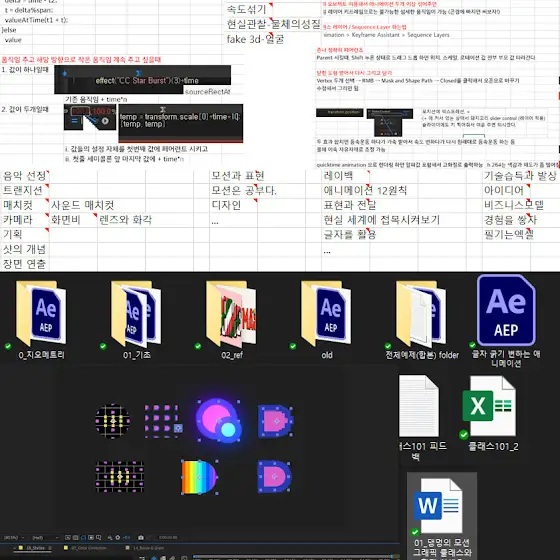560x560 pixels.
Task: Select the pink arrow grid shape
Action: (x=163, y=421)
